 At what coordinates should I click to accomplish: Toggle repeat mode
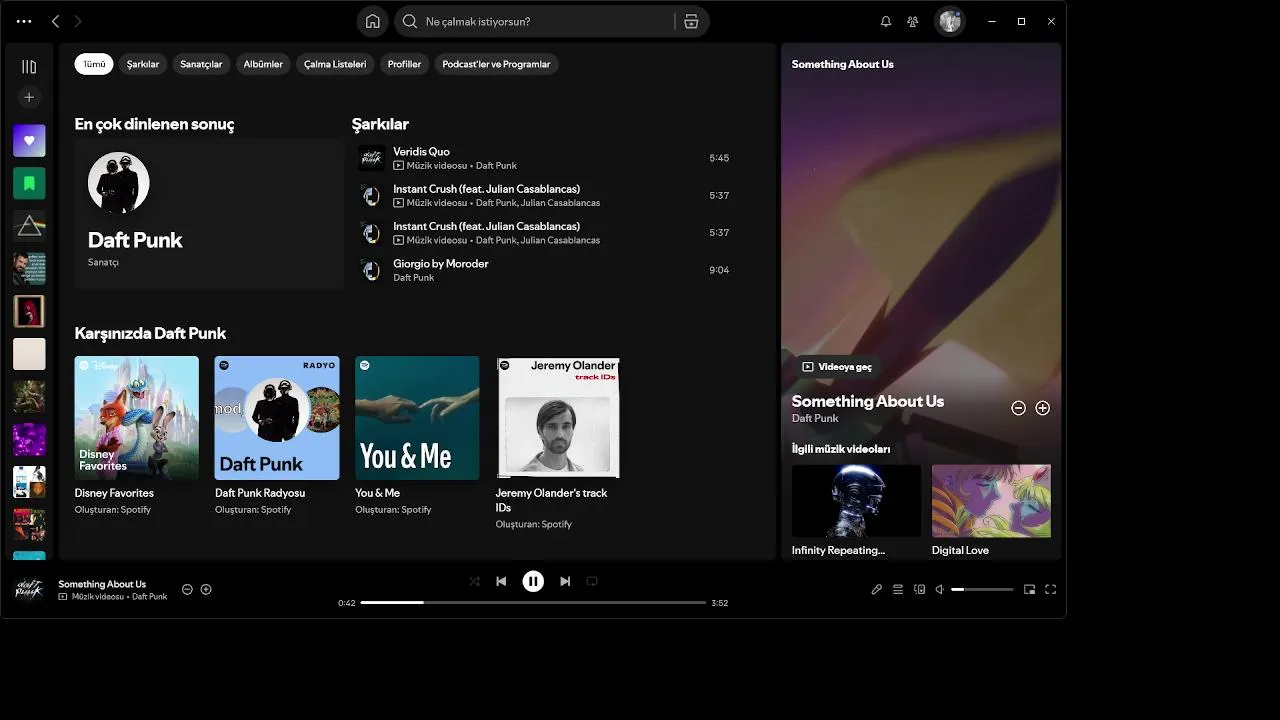[x=592, y=581]
